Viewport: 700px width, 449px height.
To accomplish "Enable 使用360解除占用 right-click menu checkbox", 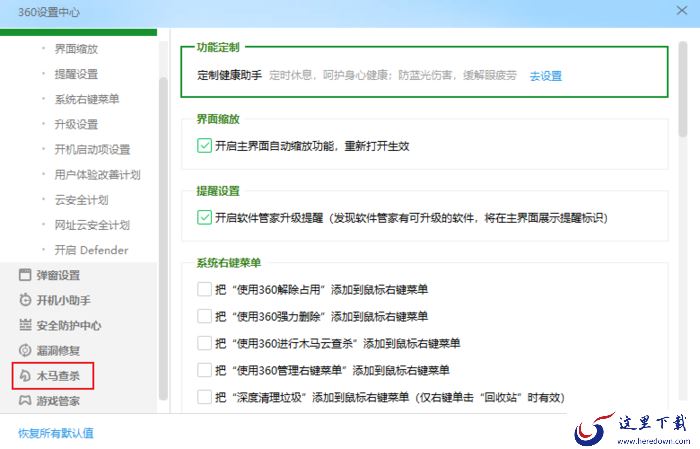I will tap(204, 289).
